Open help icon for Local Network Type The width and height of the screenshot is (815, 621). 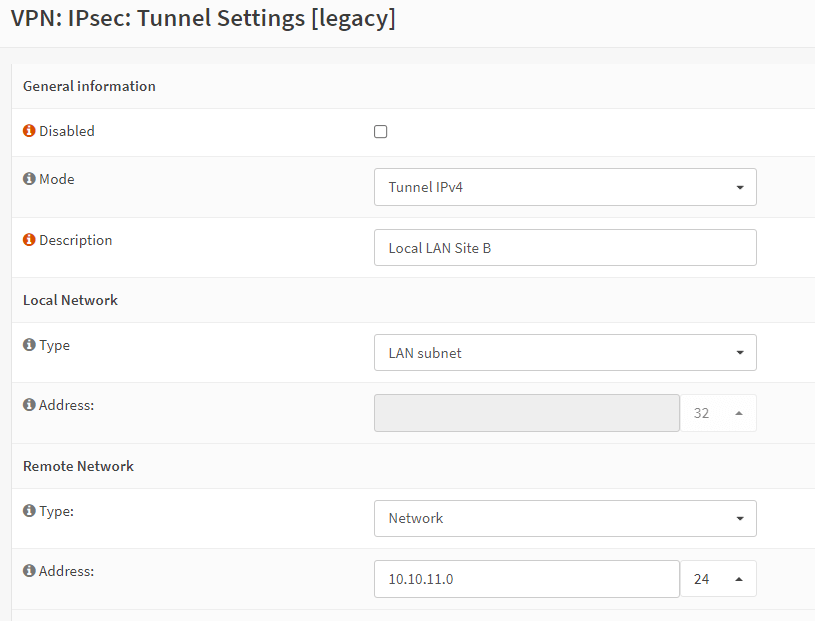(30, 345)
